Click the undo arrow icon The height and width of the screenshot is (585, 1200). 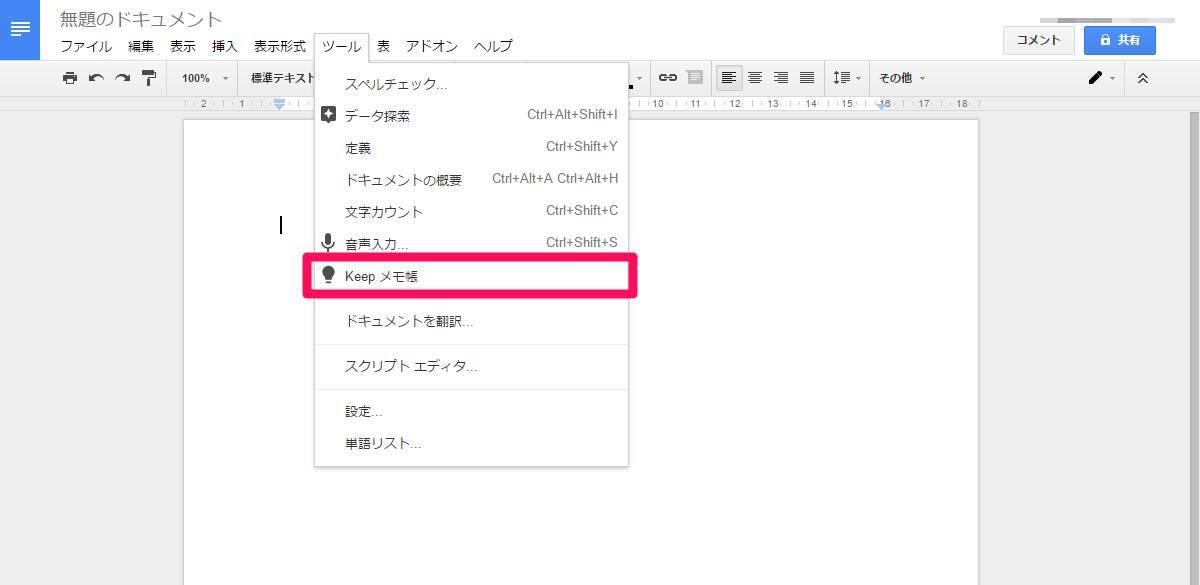point(96,78)
